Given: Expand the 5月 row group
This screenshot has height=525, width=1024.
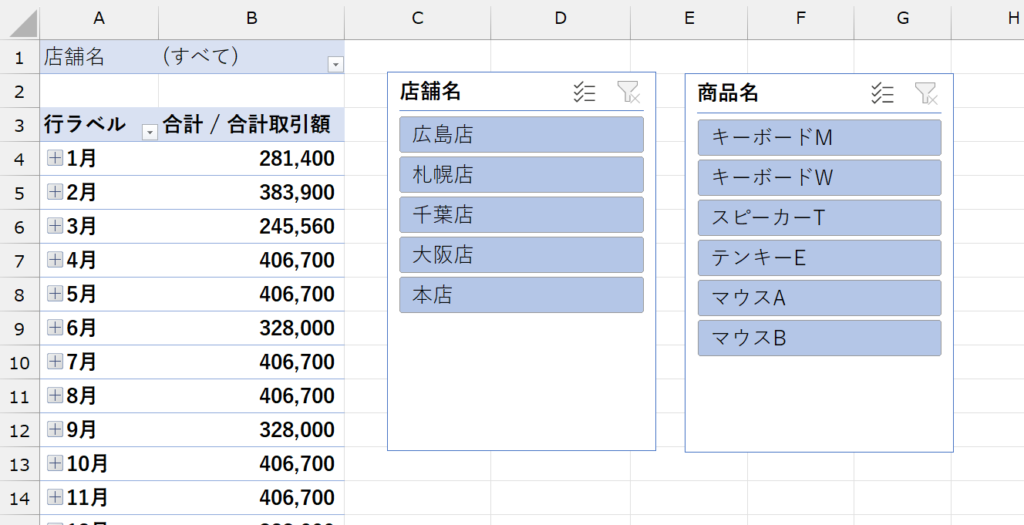Looking at the screenshot, I should tap(55, 294).
